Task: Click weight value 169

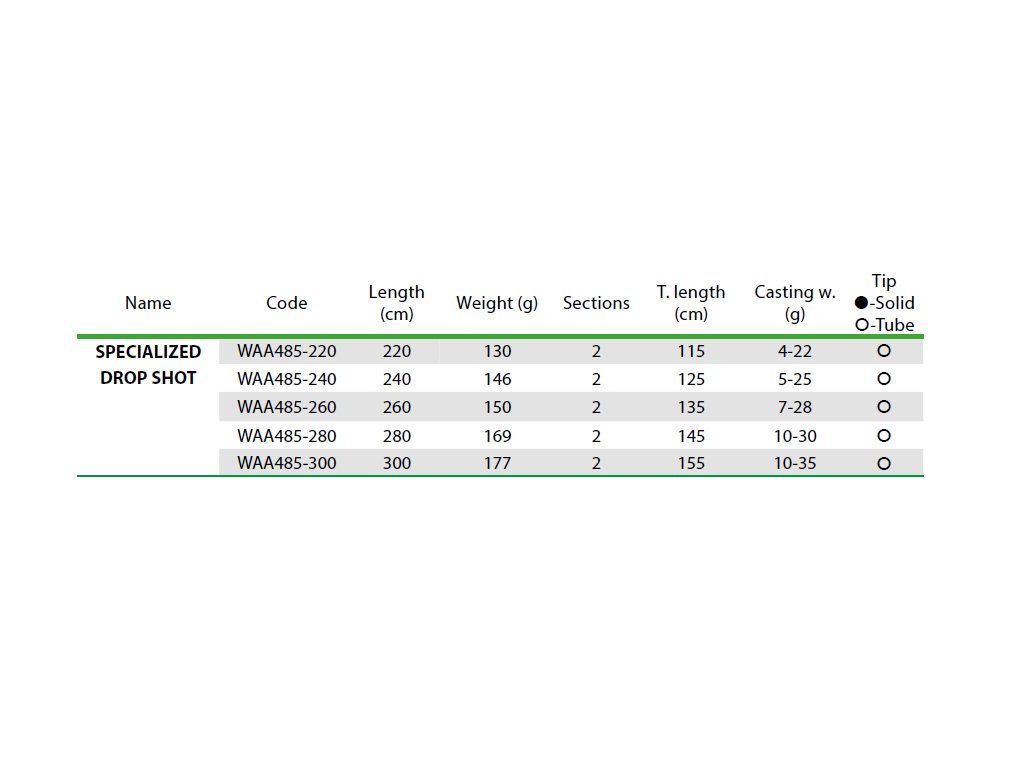Action: click(x=497, y=436)
